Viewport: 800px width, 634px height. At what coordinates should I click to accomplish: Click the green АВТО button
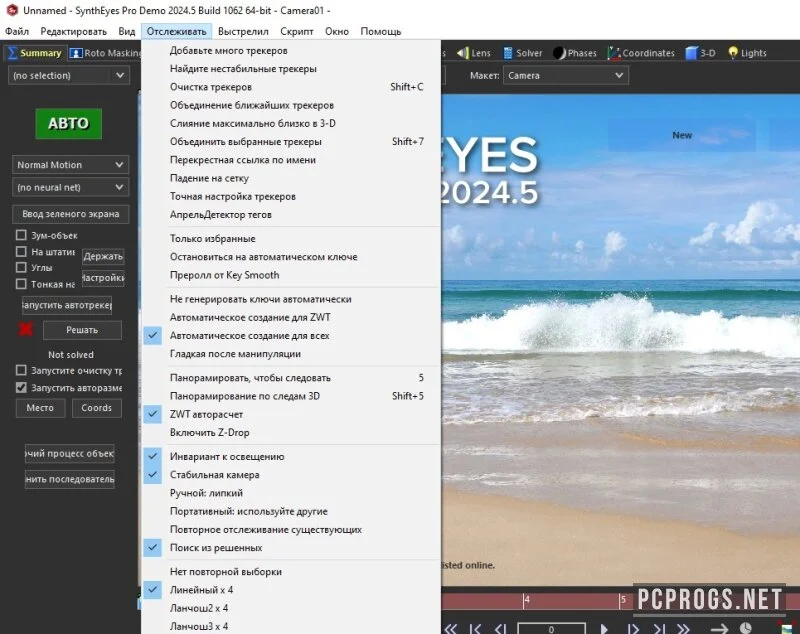(68, 123)
